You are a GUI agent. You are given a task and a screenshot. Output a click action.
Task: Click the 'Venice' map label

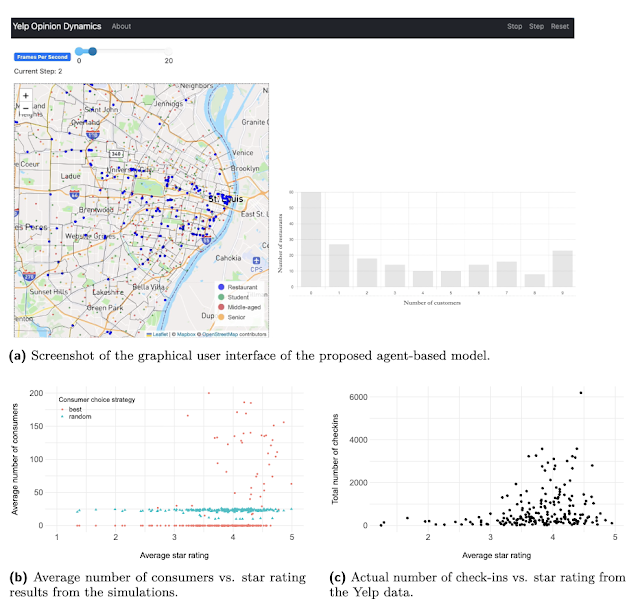[x=242, y=153]
